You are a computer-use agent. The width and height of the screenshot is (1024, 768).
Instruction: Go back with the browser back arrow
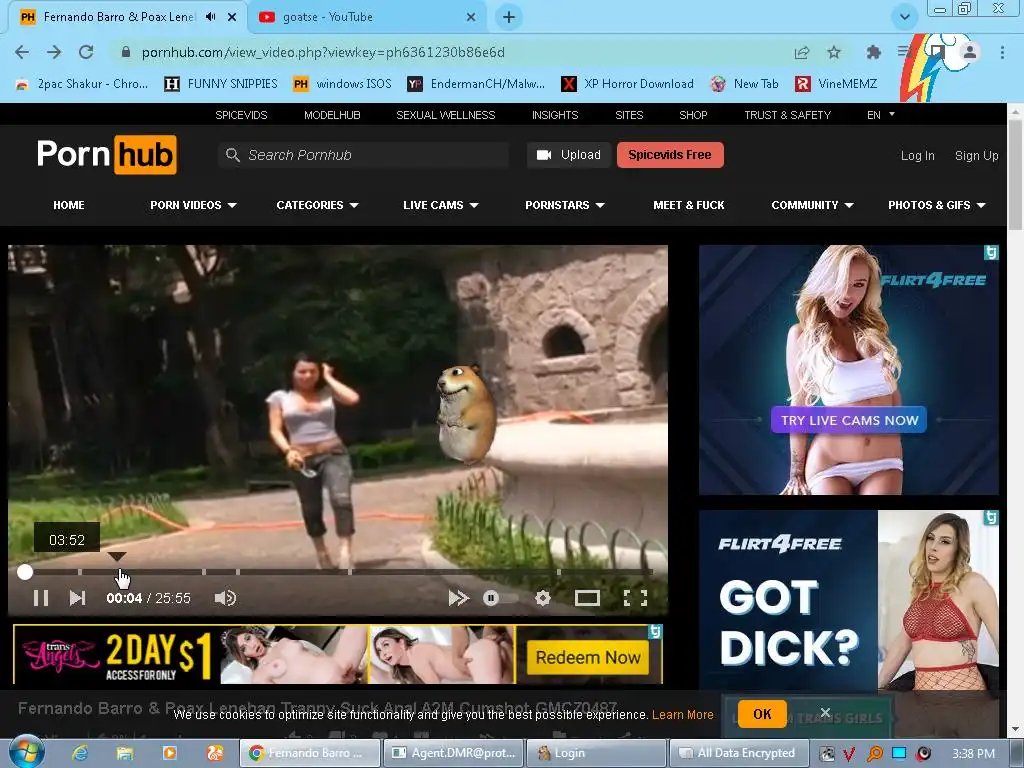tap(22, 52)
